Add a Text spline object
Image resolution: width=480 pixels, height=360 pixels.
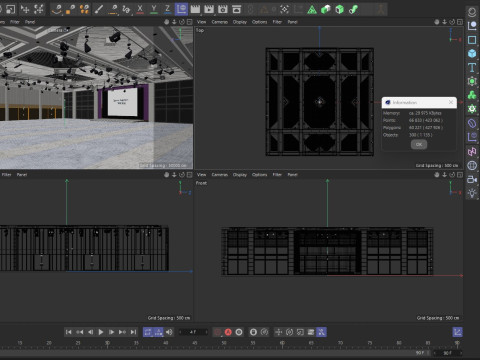[x=472, y=67]
